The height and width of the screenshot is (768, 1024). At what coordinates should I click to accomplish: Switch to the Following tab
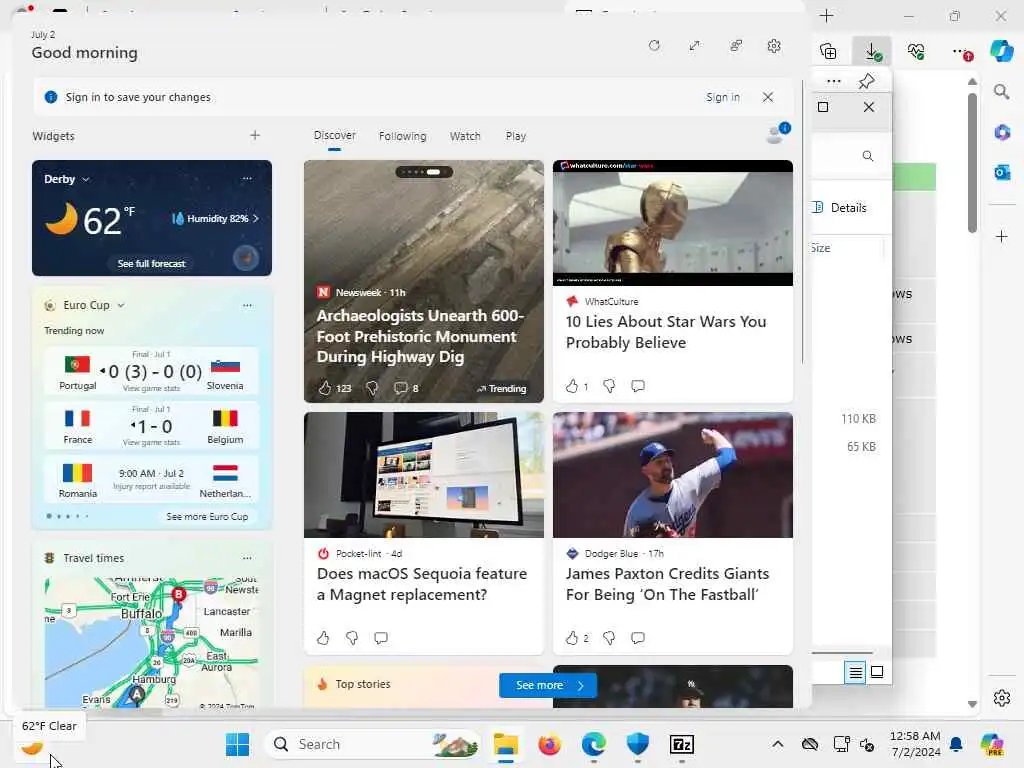click(x=402, y=136)
